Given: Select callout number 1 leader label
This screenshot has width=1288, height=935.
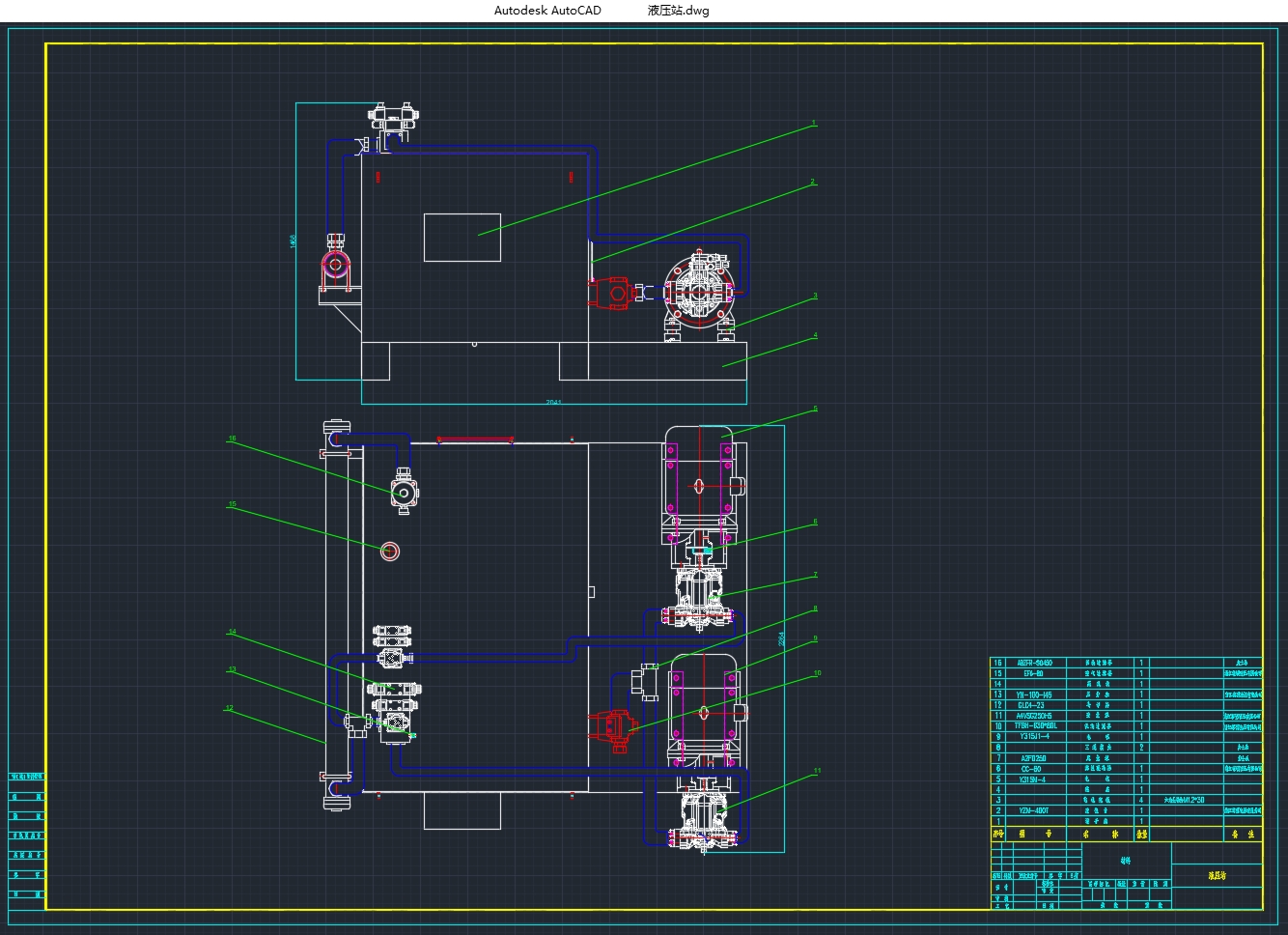Looking at the screenshot, I should click(x=814, y=123).
